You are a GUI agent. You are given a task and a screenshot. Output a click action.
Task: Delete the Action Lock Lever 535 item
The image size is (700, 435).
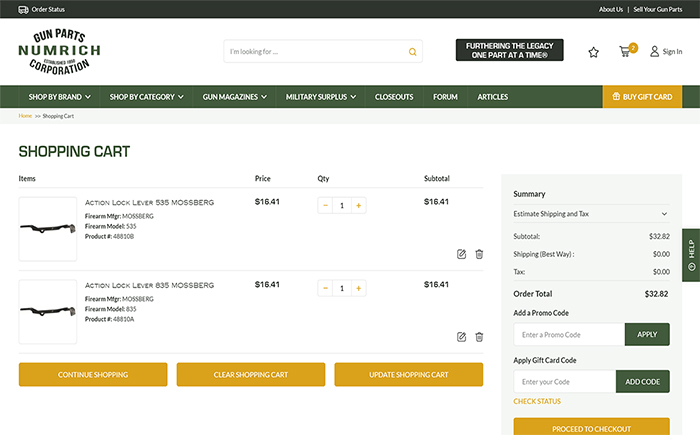[x=479, y=254]
